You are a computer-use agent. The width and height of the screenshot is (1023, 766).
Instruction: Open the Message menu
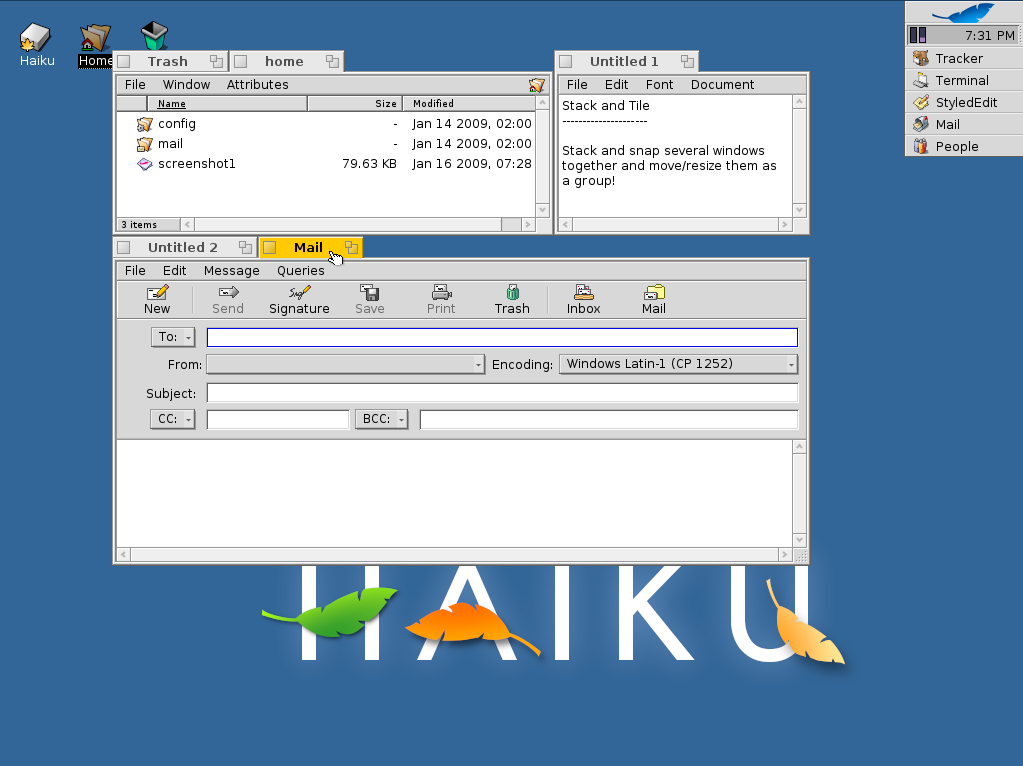click(x=232, y=271)
